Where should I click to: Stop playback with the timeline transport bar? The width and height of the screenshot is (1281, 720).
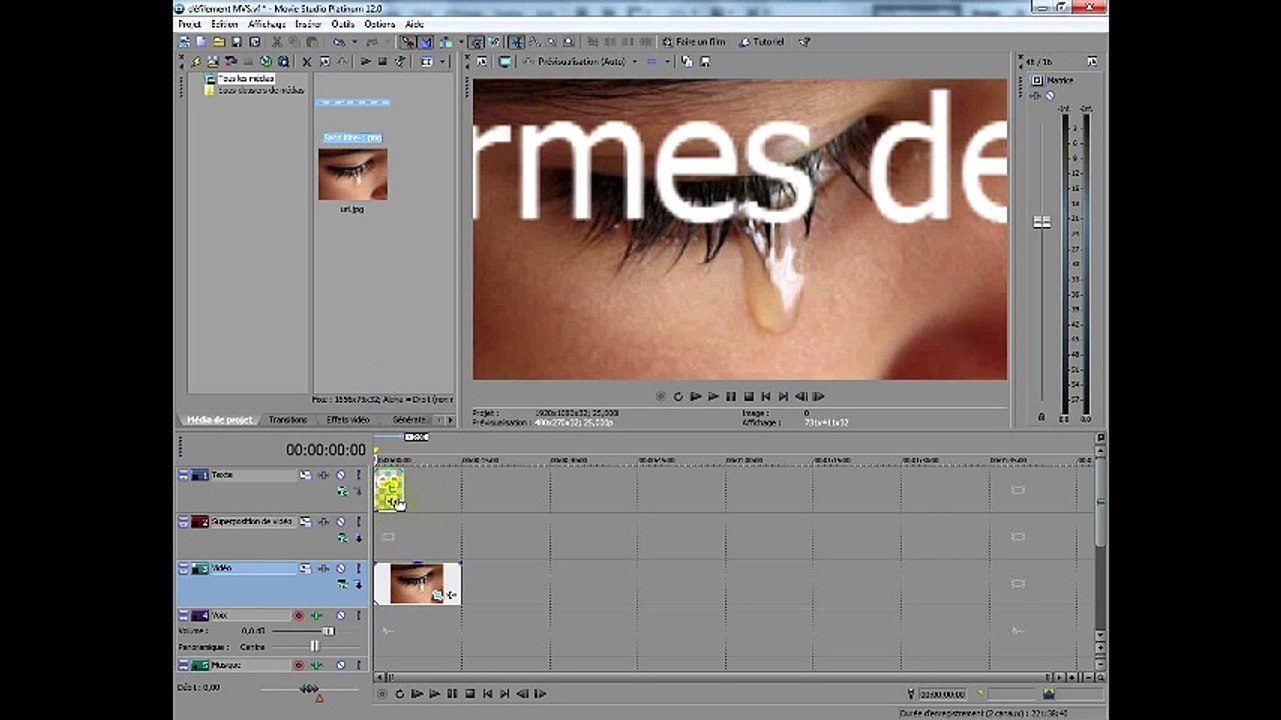pyautogui.click(x=470, y=694)
